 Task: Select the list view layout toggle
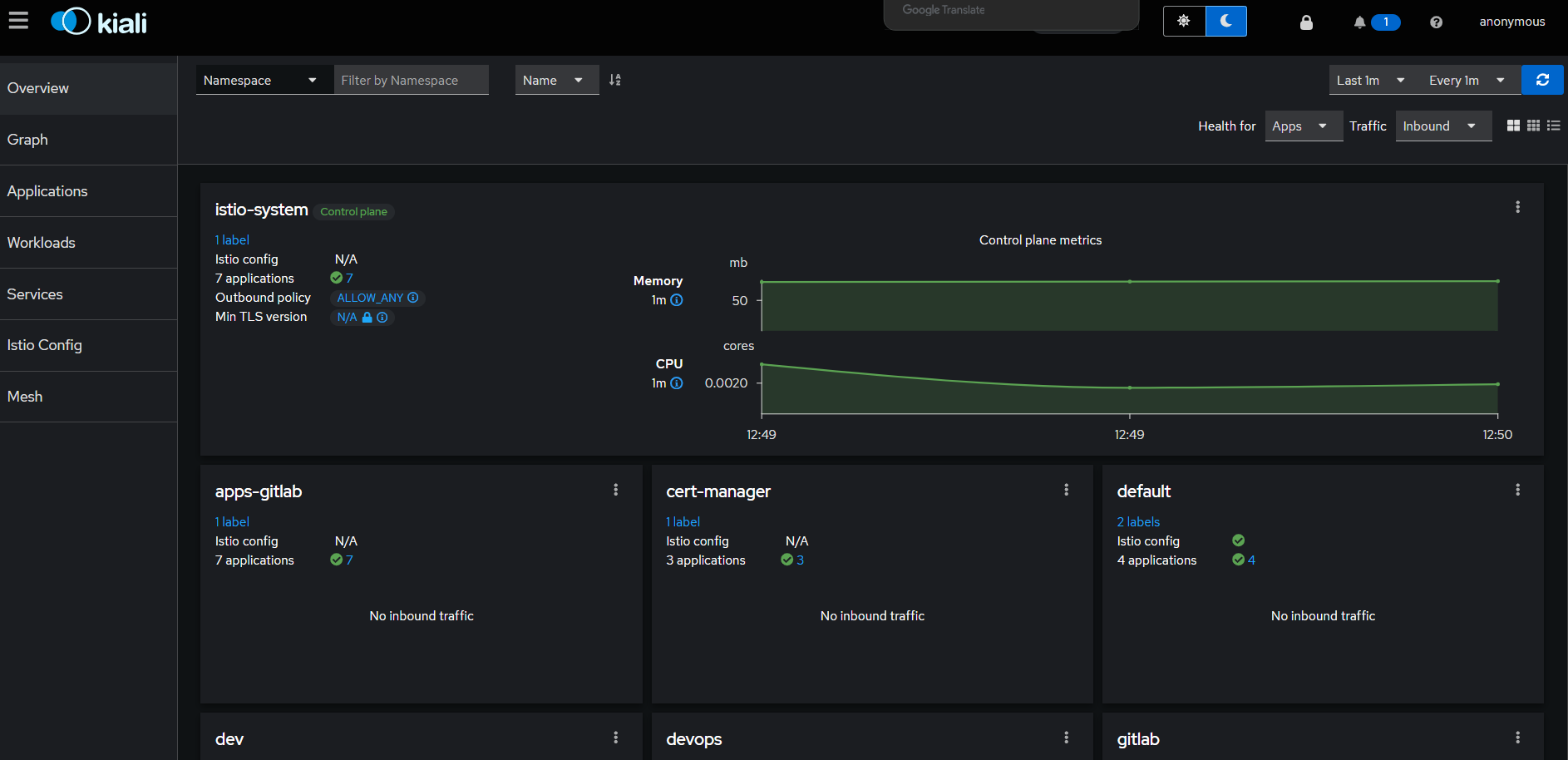tap(1553, 126)
